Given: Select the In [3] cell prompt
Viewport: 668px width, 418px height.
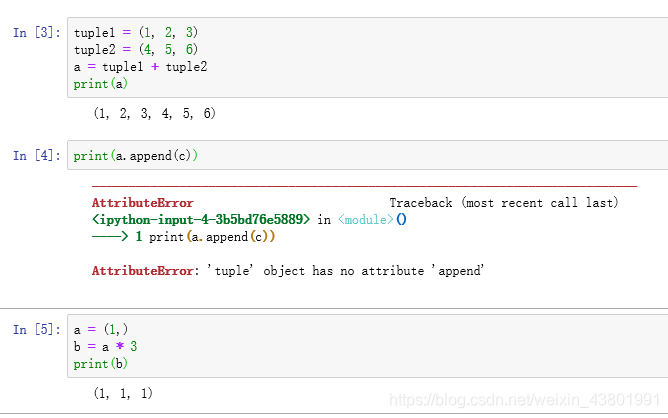Looking at the screenshot, I should pyautogui.click(x=37, y=32).
